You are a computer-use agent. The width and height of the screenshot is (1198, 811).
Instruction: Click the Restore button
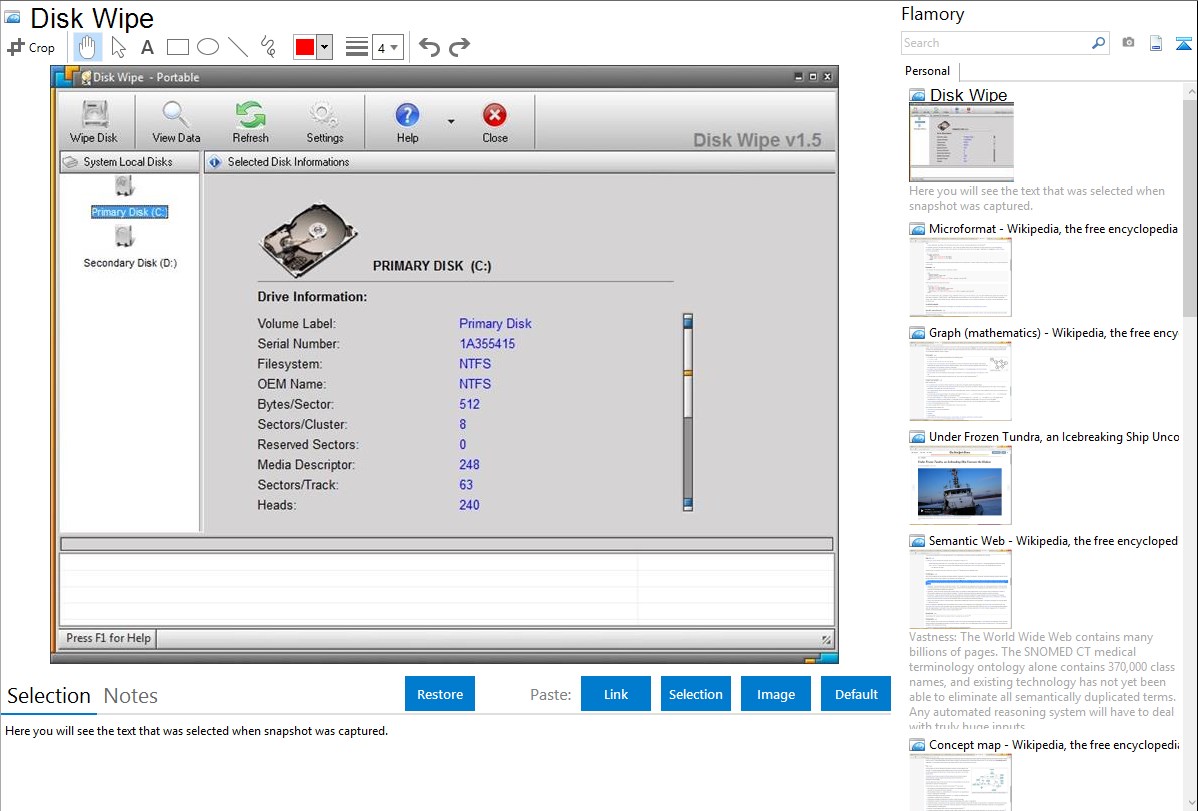point(440,694)
